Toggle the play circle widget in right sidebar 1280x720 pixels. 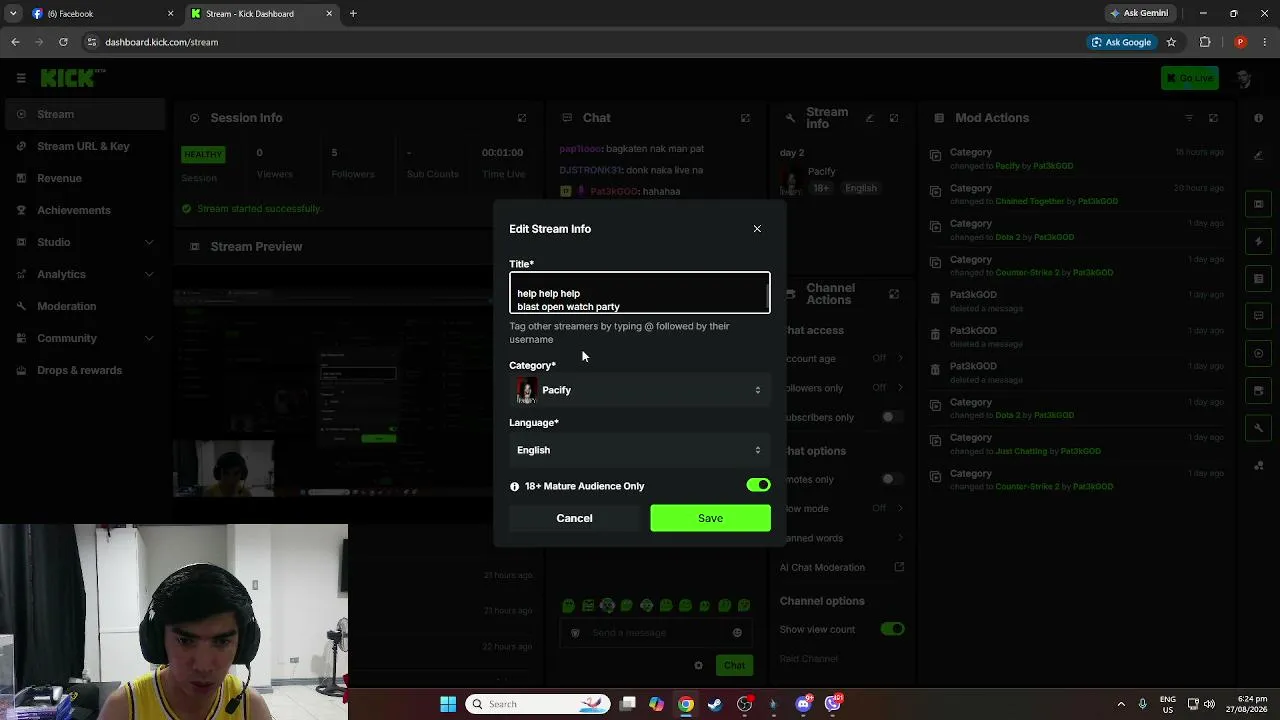[1259, 353]
